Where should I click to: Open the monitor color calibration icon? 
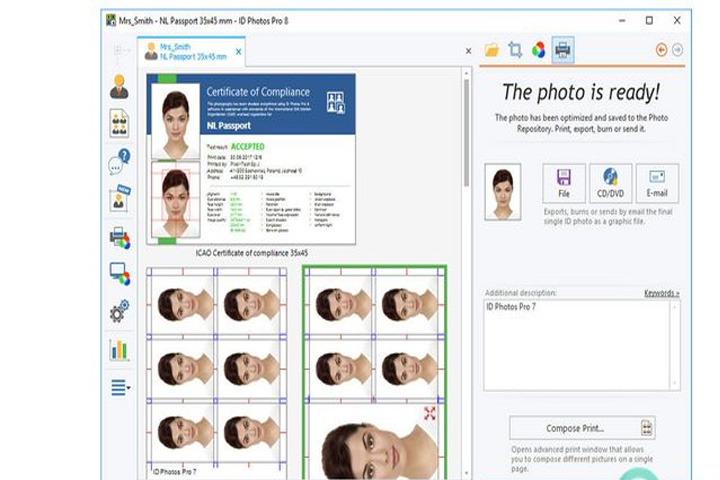[x=120, y=274]
